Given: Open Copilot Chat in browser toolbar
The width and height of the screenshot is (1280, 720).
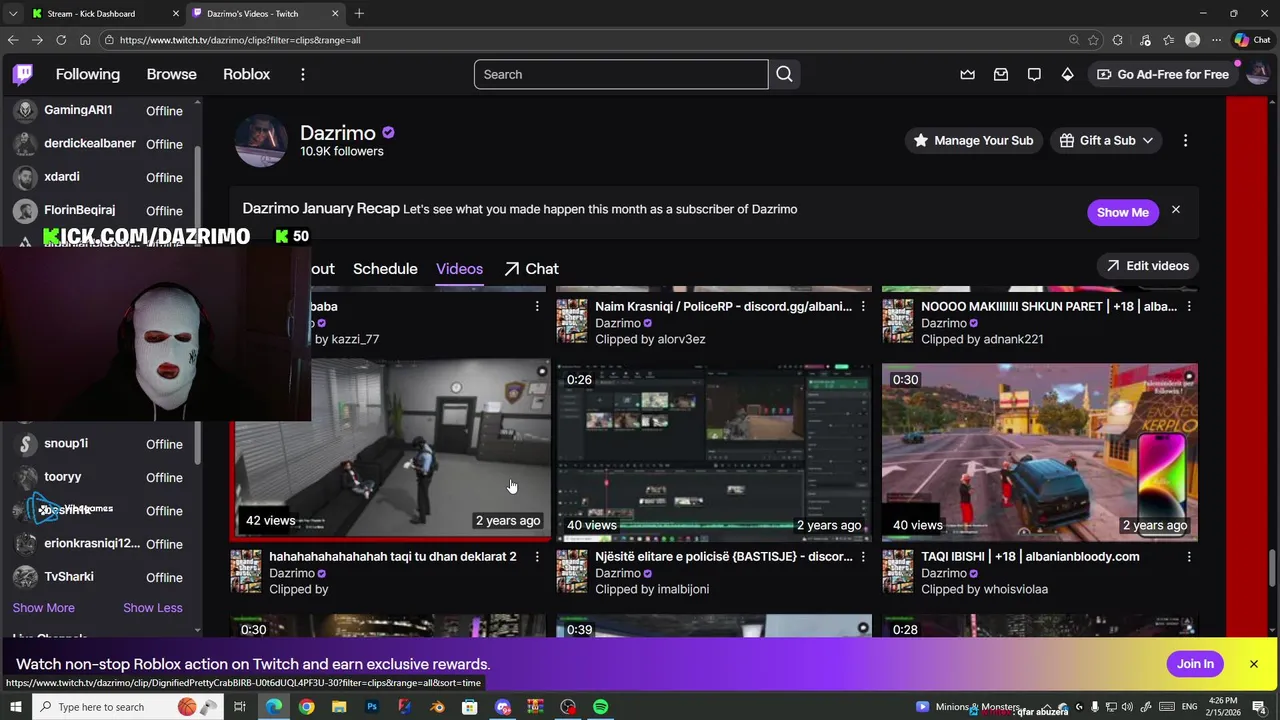Looking at the screenshot, I should 1252,40.
